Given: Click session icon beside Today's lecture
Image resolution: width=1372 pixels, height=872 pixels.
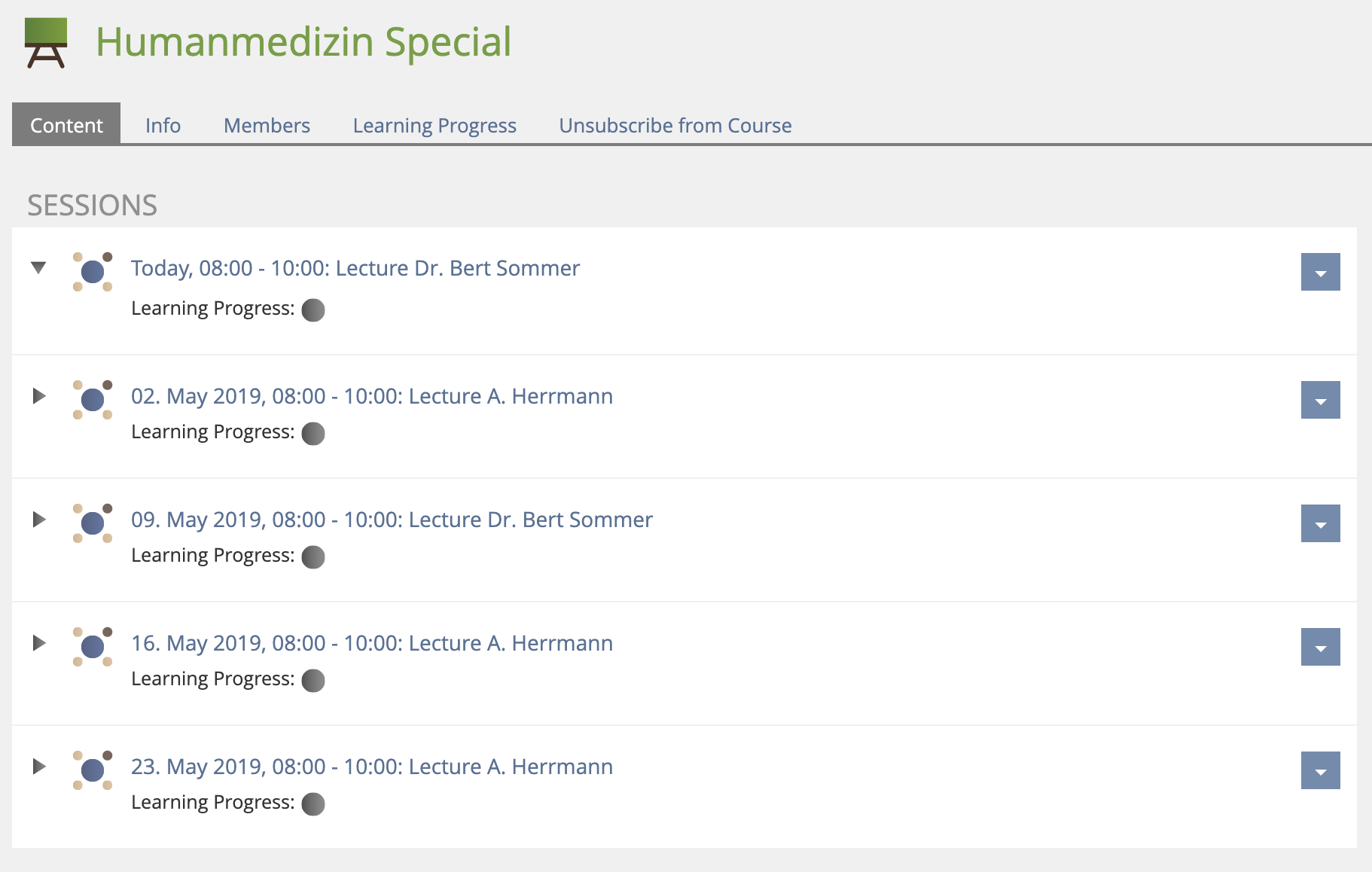Looking at the screenshot, I should click(93, 271).
